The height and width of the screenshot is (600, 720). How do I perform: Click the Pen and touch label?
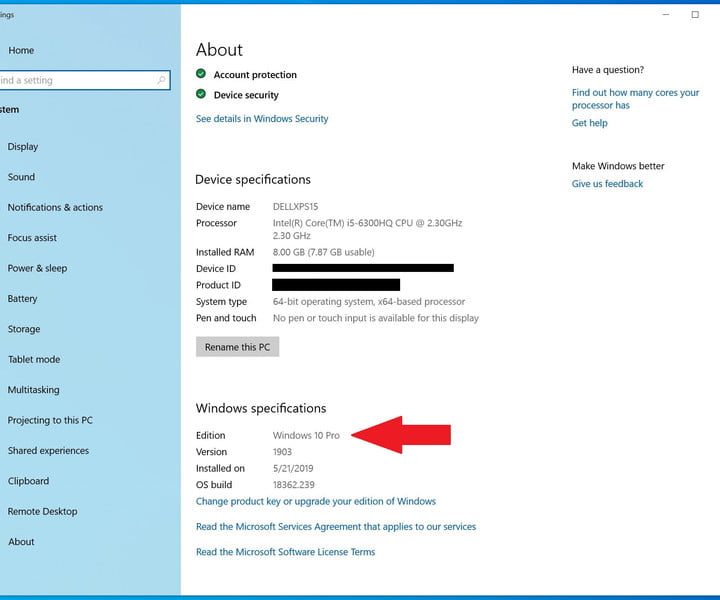point(226,318)
